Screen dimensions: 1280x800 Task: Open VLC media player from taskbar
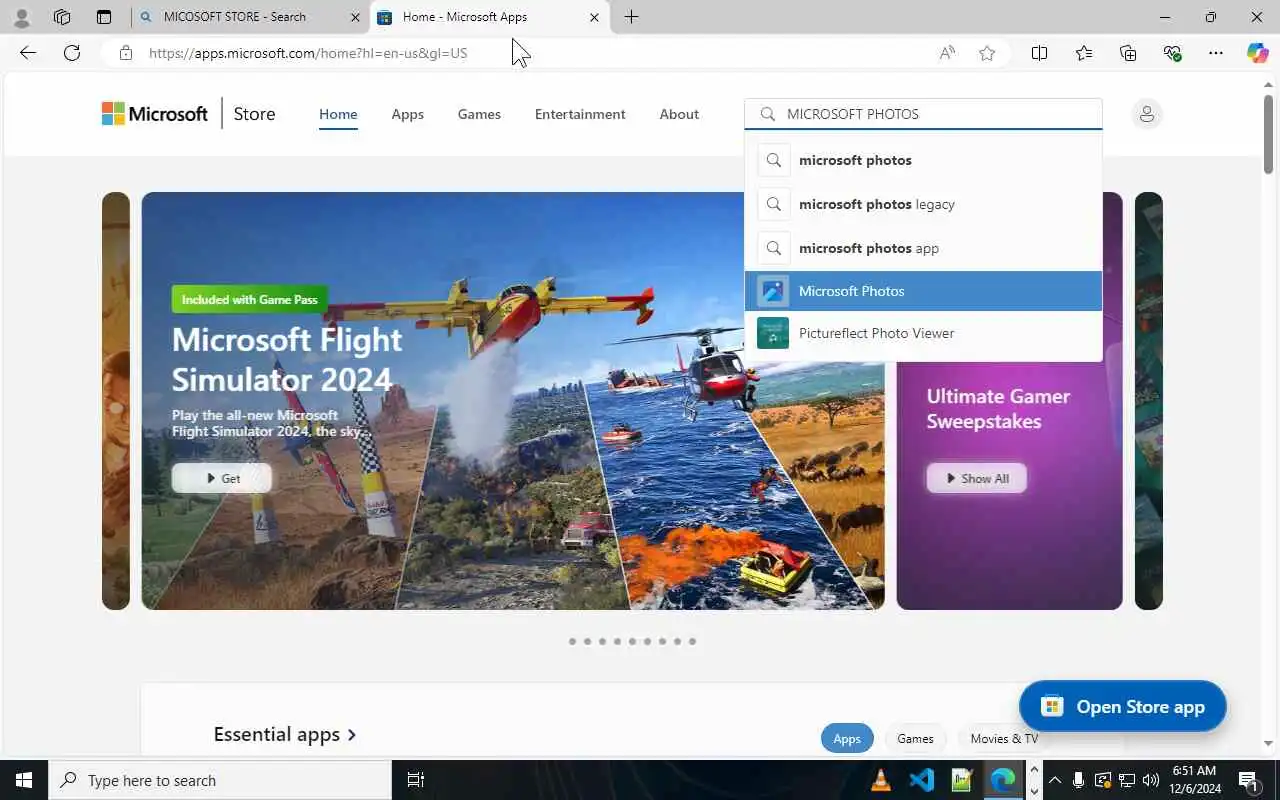point(881,780)
